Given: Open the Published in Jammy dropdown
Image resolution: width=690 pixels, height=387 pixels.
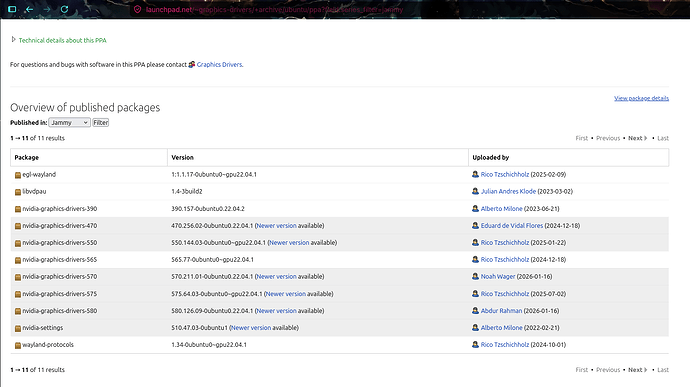Looking at the screenshot, I should point(70,122).
